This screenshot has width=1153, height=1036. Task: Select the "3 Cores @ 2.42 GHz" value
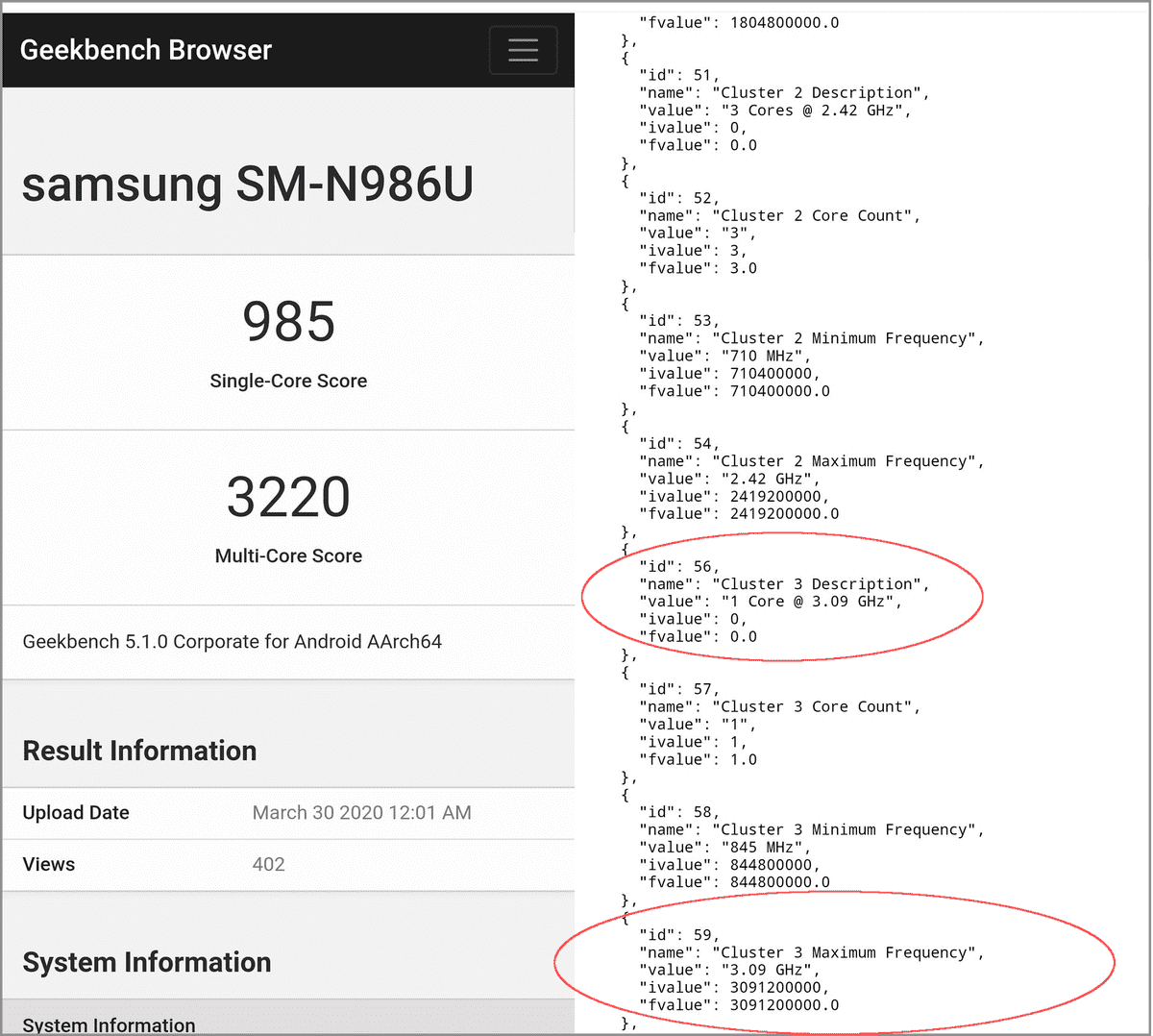pyautogui.click(x=812, y=111)
